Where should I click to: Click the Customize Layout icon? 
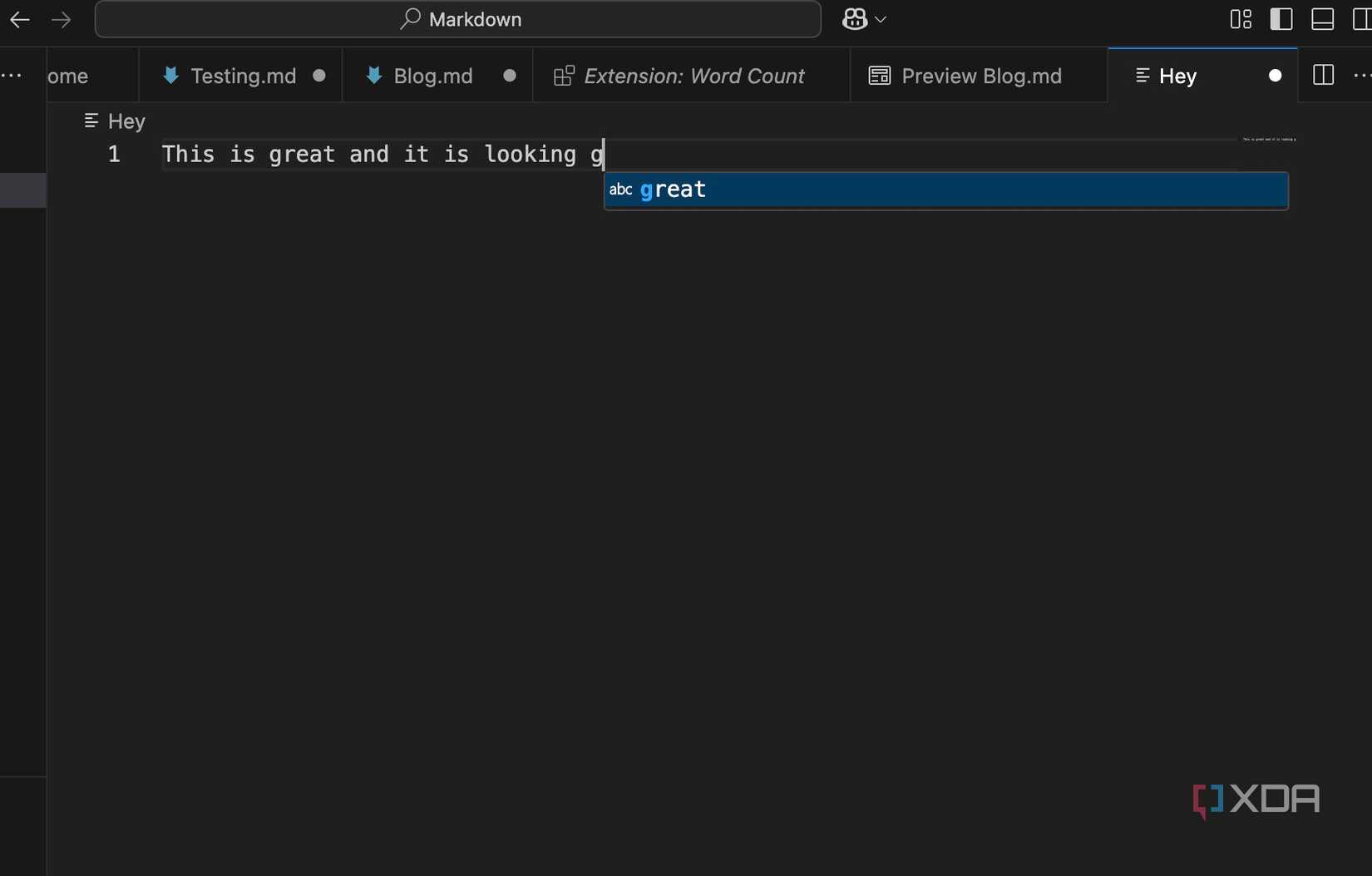(1240, 19)
